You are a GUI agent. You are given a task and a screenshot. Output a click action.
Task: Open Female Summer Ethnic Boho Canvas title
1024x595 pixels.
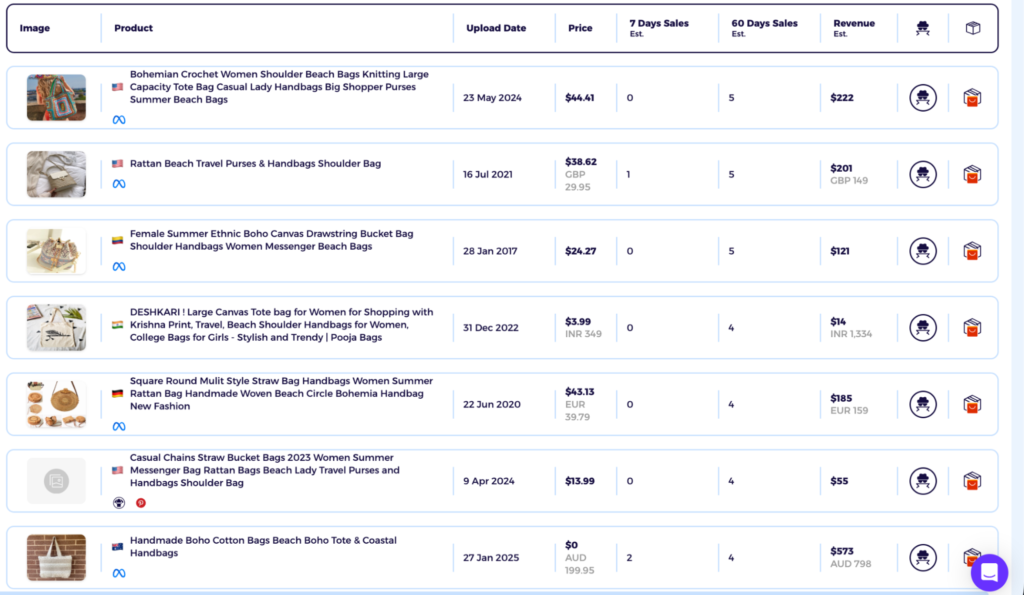click(271, 240)
